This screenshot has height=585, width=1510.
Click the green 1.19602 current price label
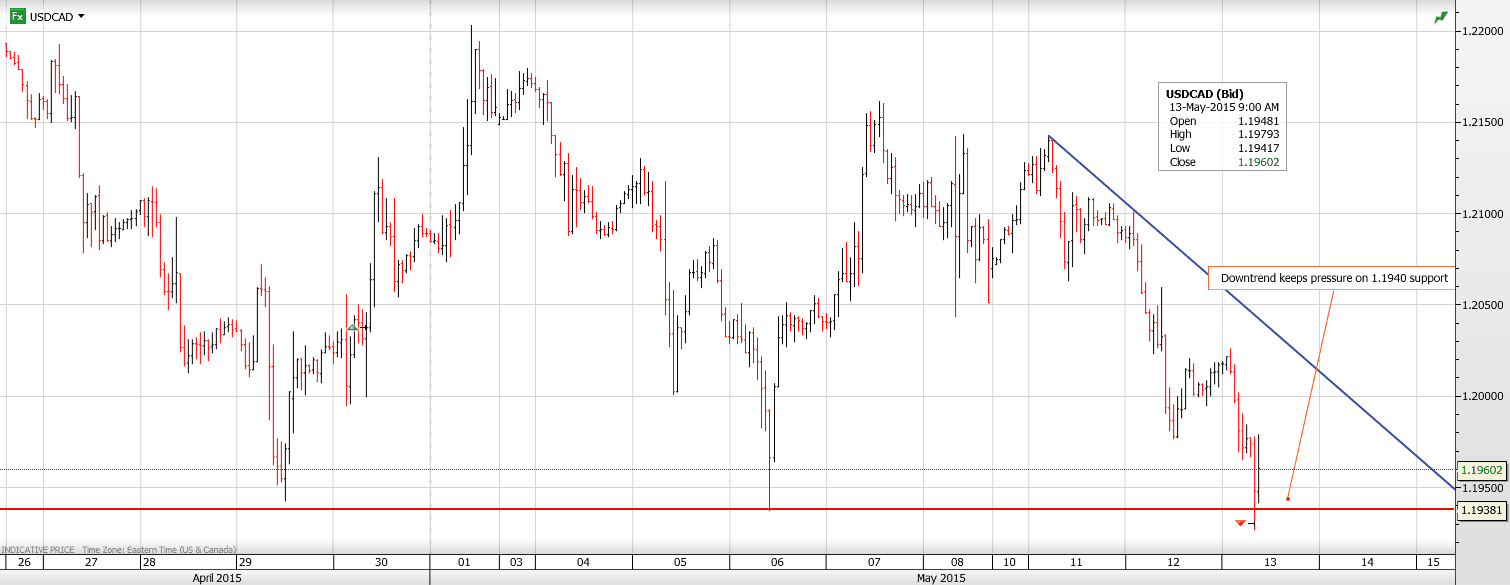(1481, 470)
